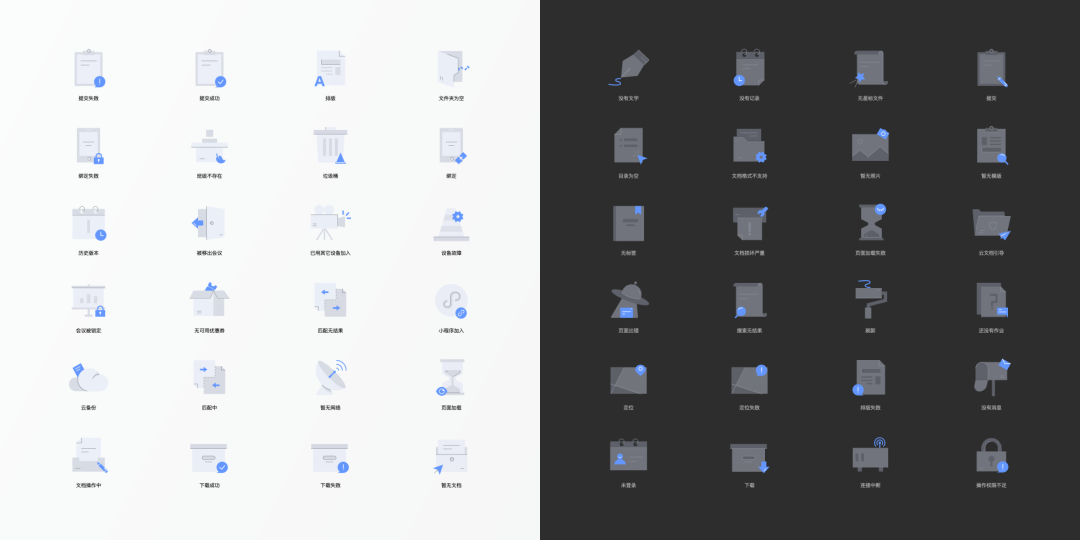1080x540 pixels.
Task: Select the 下载成功 archive box checkmark icon
Action: [209, 458]
